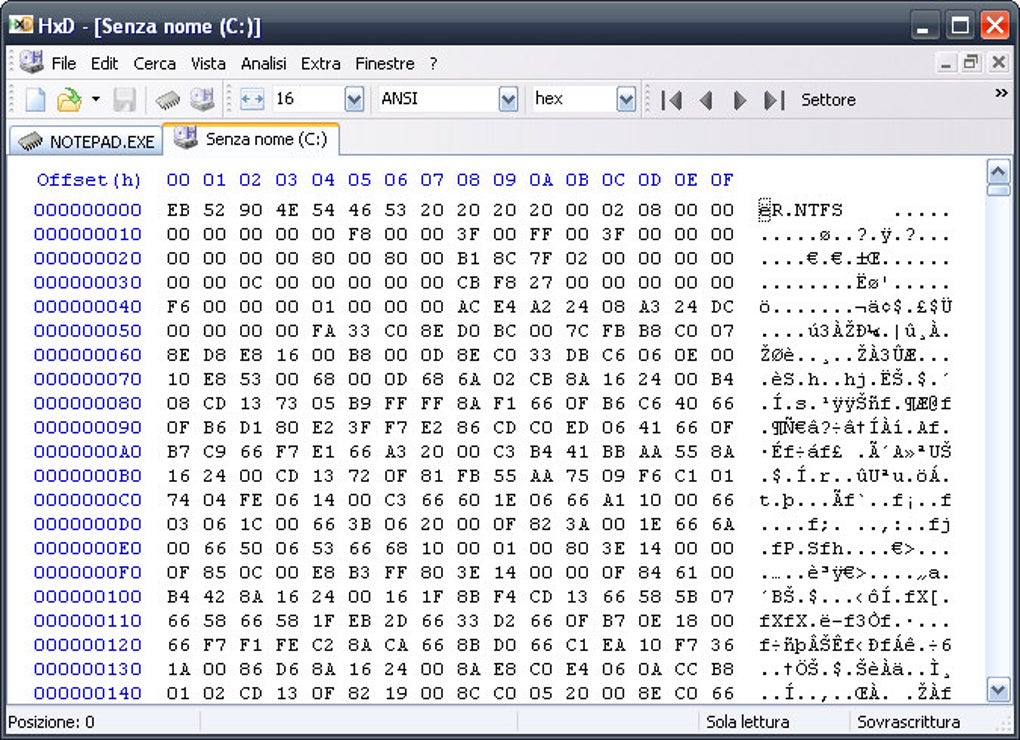Go to next sector arrow
This screenshot has width=1020, height=740.
[740, 100]
